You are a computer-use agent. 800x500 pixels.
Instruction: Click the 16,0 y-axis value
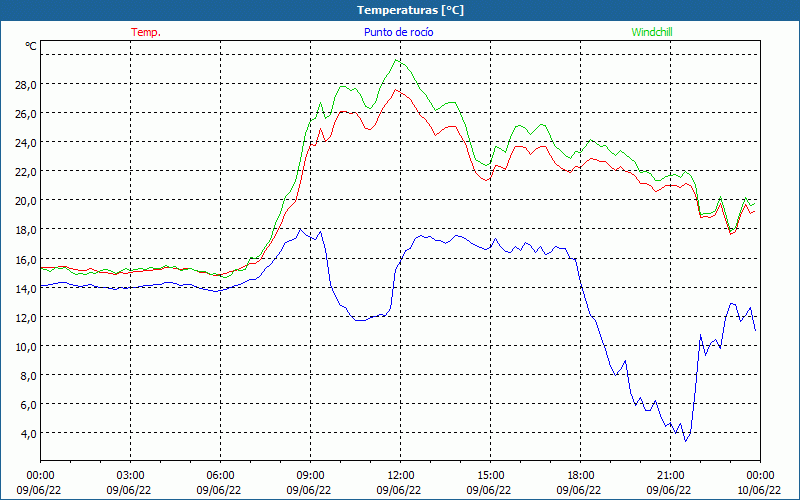coord(26,259)
